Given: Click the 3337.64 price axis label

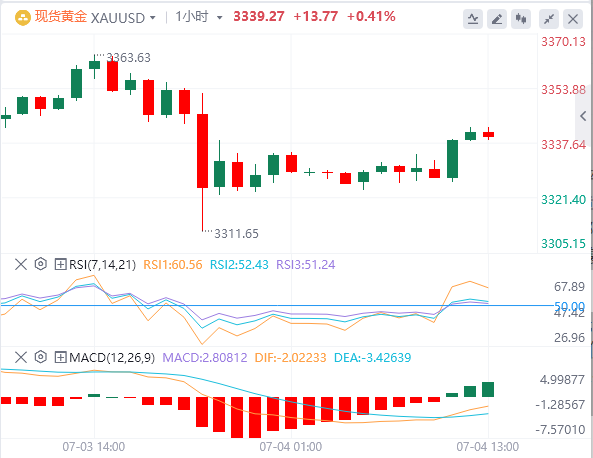Looking at the screenshot, I should click(x=563, y=144).
